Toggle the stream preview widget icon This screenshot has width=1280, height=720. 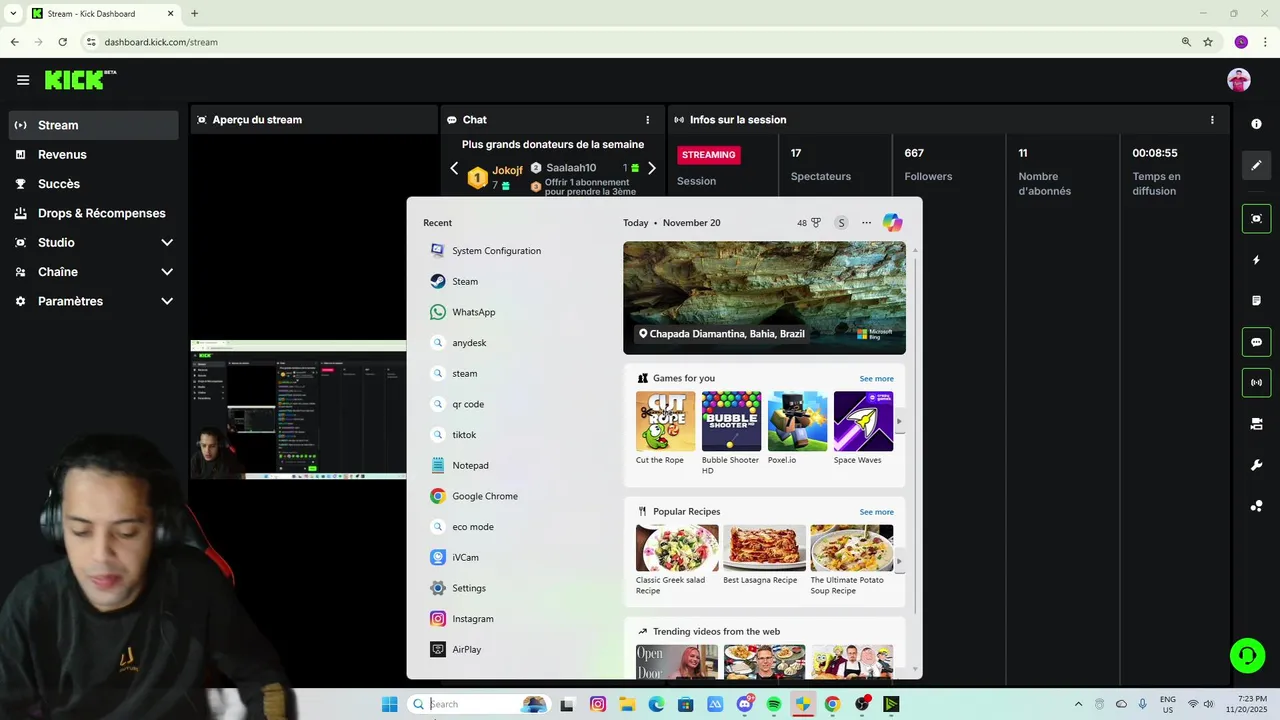point(1256,218)
